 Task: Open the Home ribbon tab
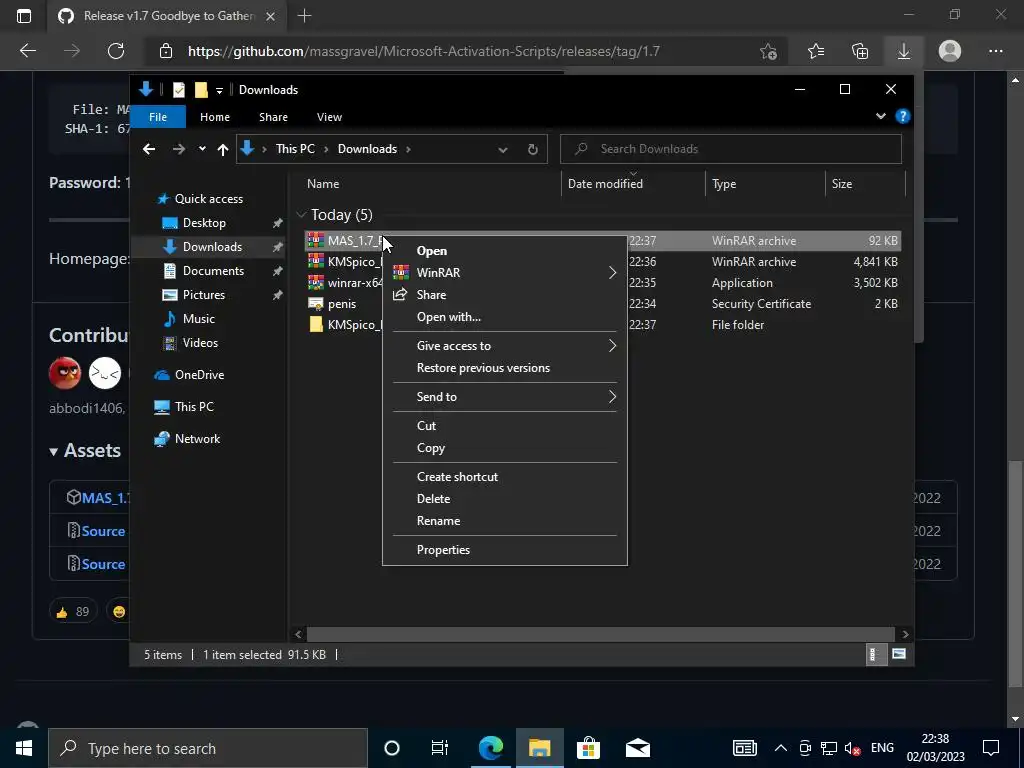pos(215,117)
